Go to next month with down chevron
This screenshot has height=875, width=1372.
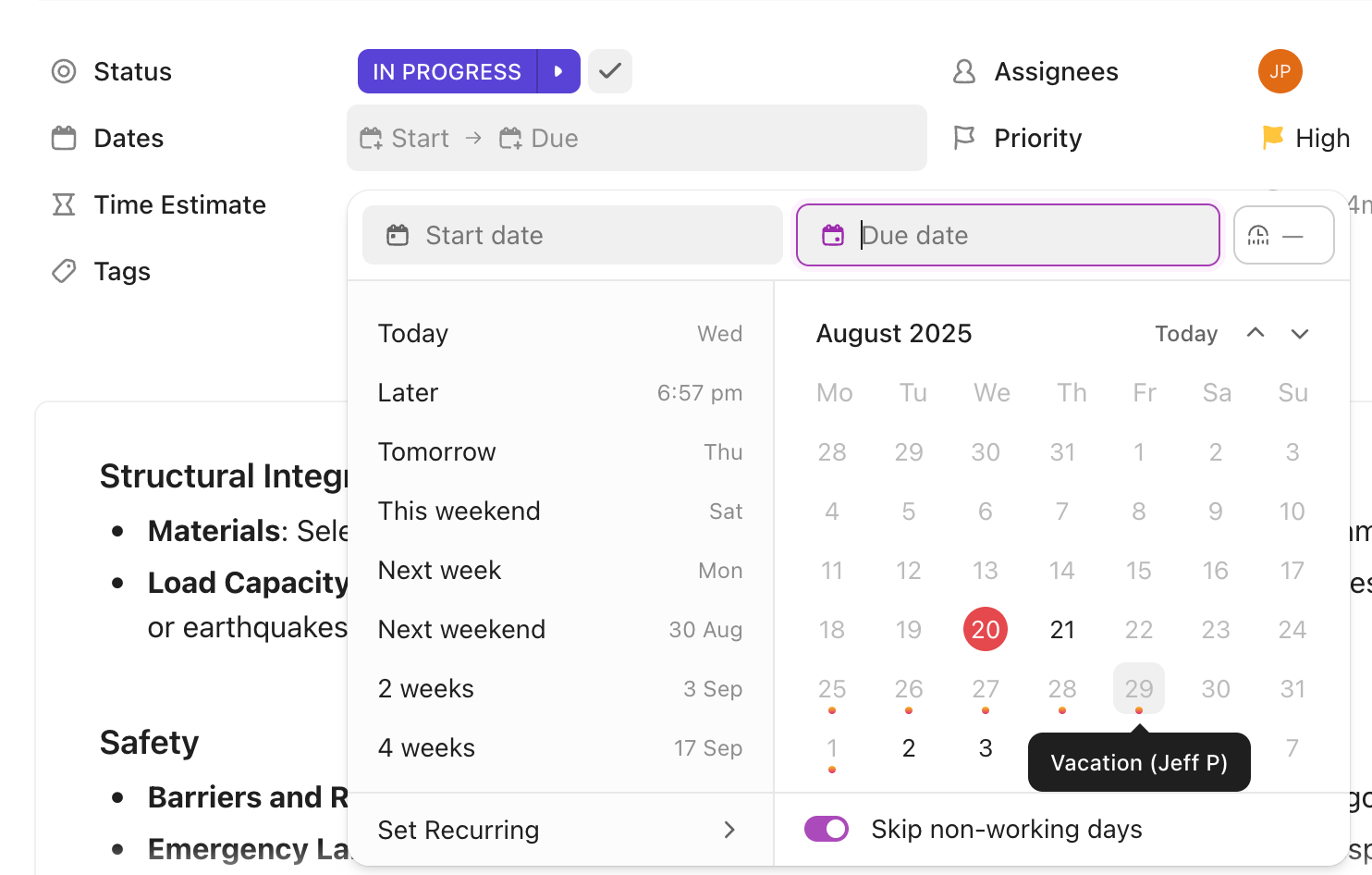tap(1300, 333)
